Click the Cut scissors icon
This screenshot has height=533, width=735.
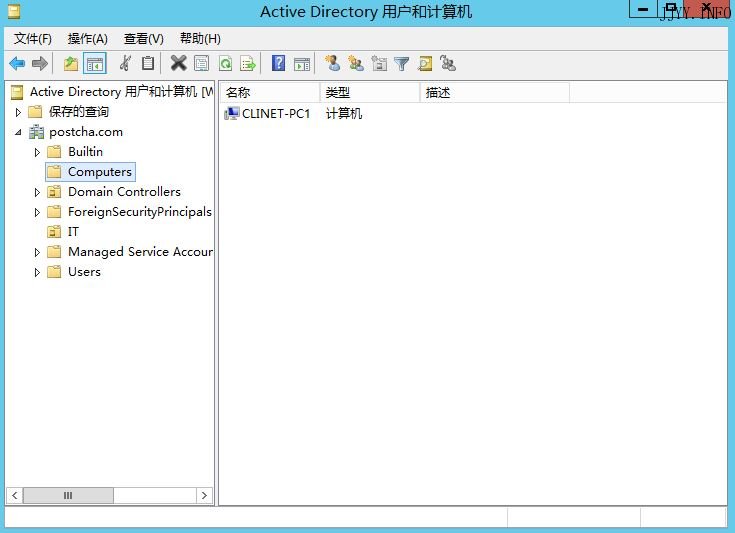coord(125,63)
